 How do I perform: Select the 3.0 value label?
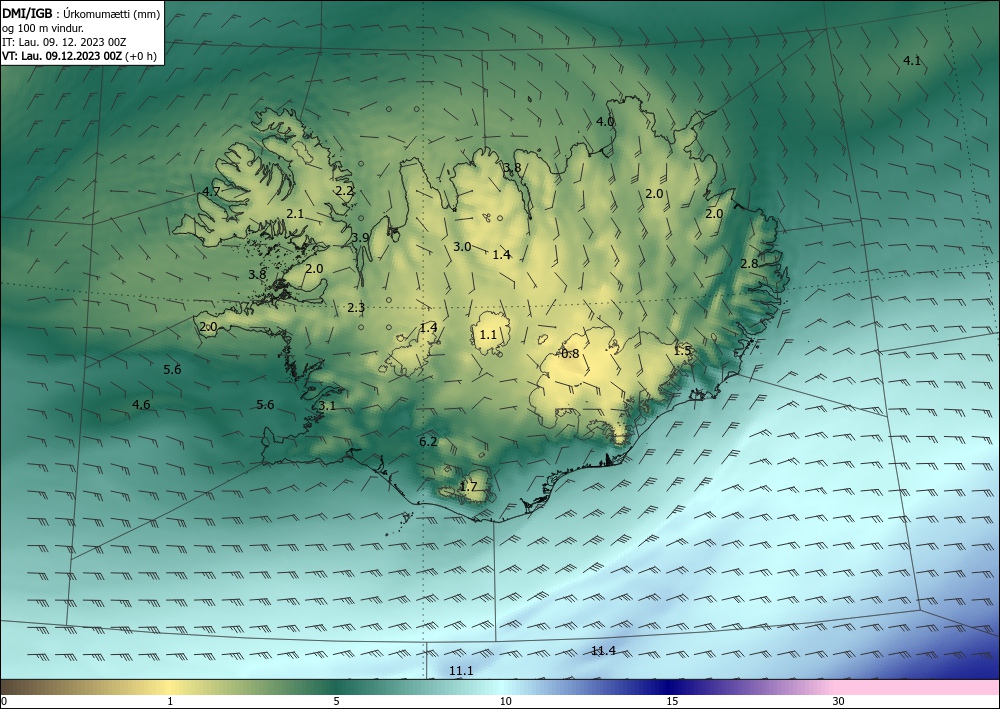(462, 247)
